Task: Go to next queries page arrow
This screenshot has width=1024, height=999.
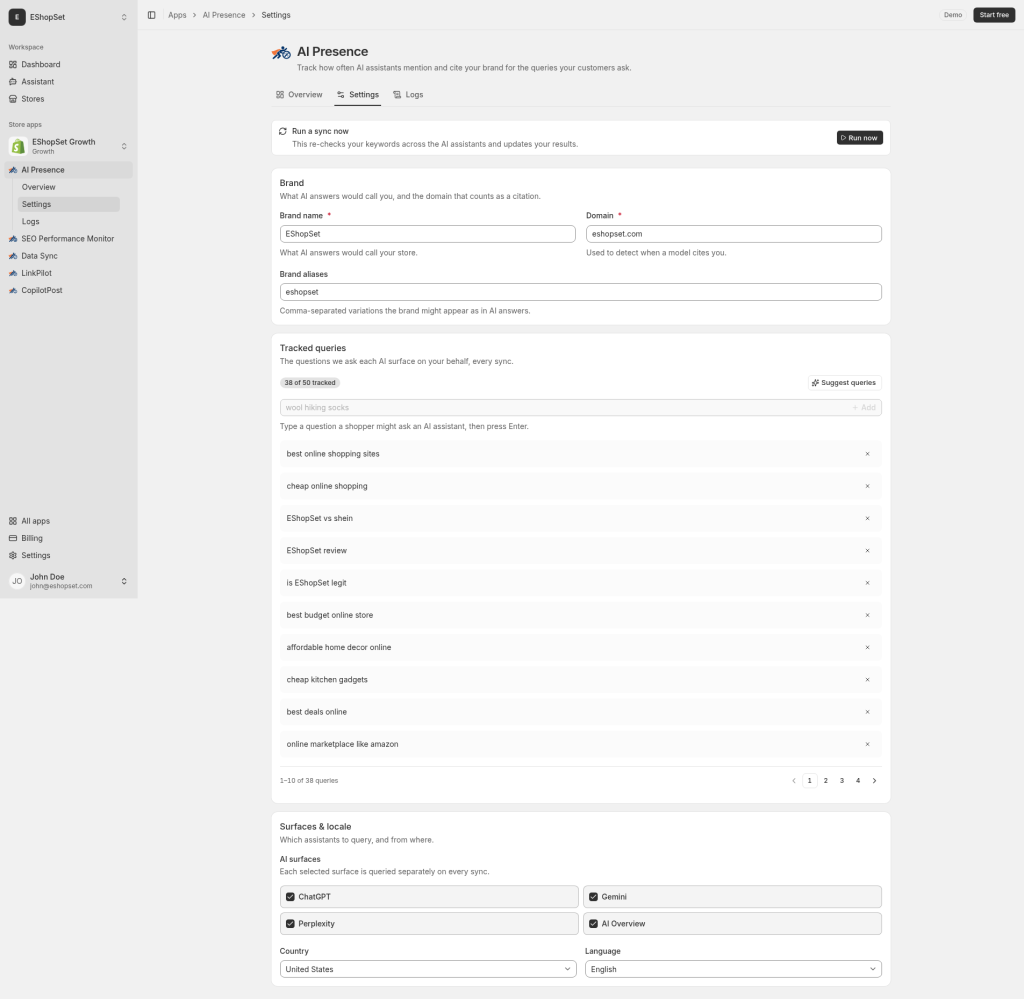Action: [x=874, y=781]
